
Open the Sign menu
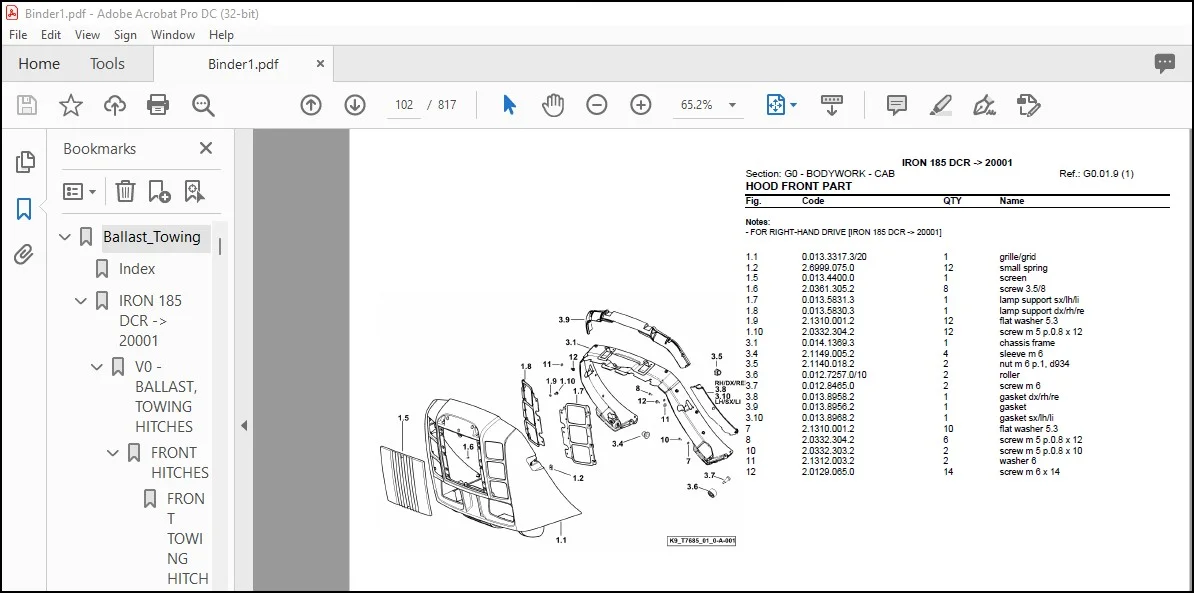point(125,35)
